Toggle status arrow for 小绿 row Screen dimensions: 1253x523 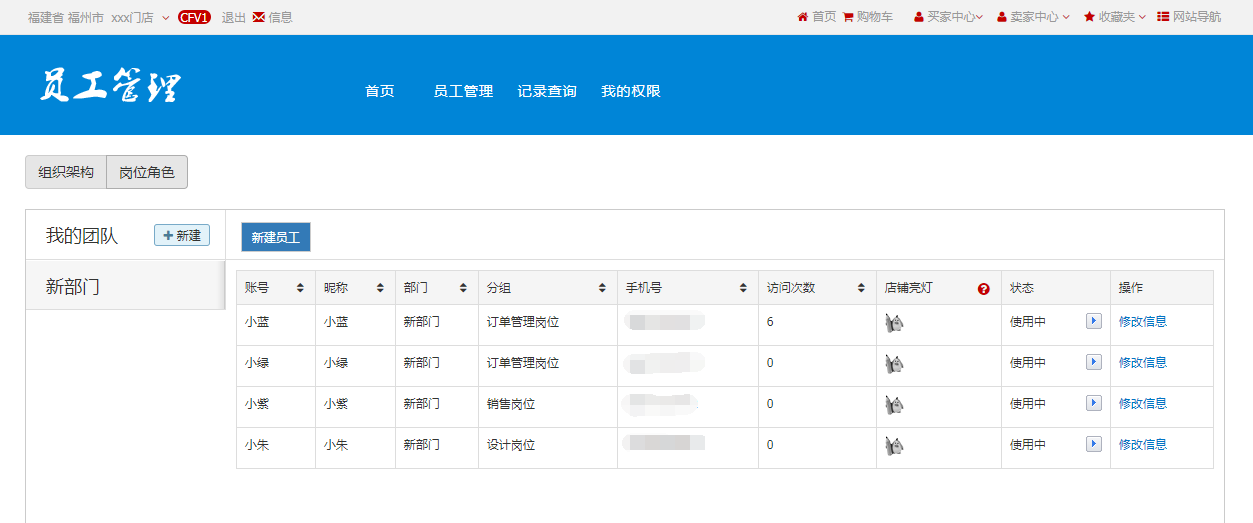point(1094,362)
